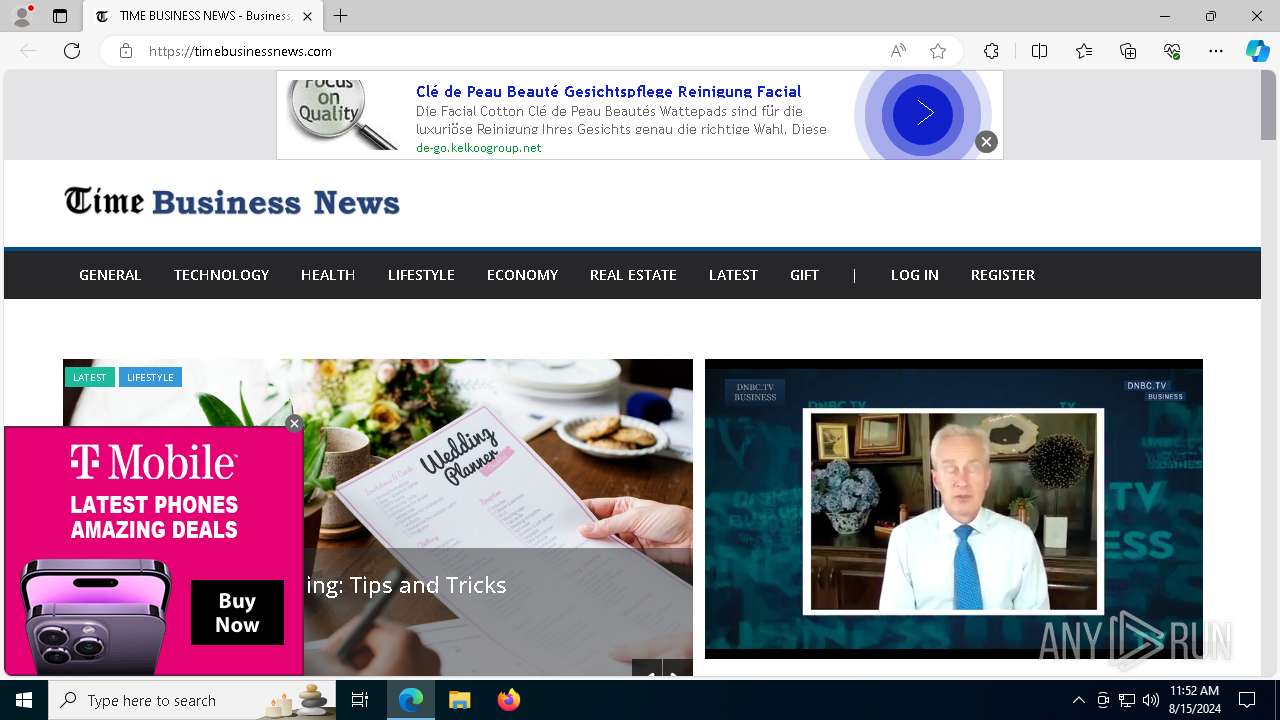Open the notification center
The image size is (1280, 720).
pos(1247,700)
